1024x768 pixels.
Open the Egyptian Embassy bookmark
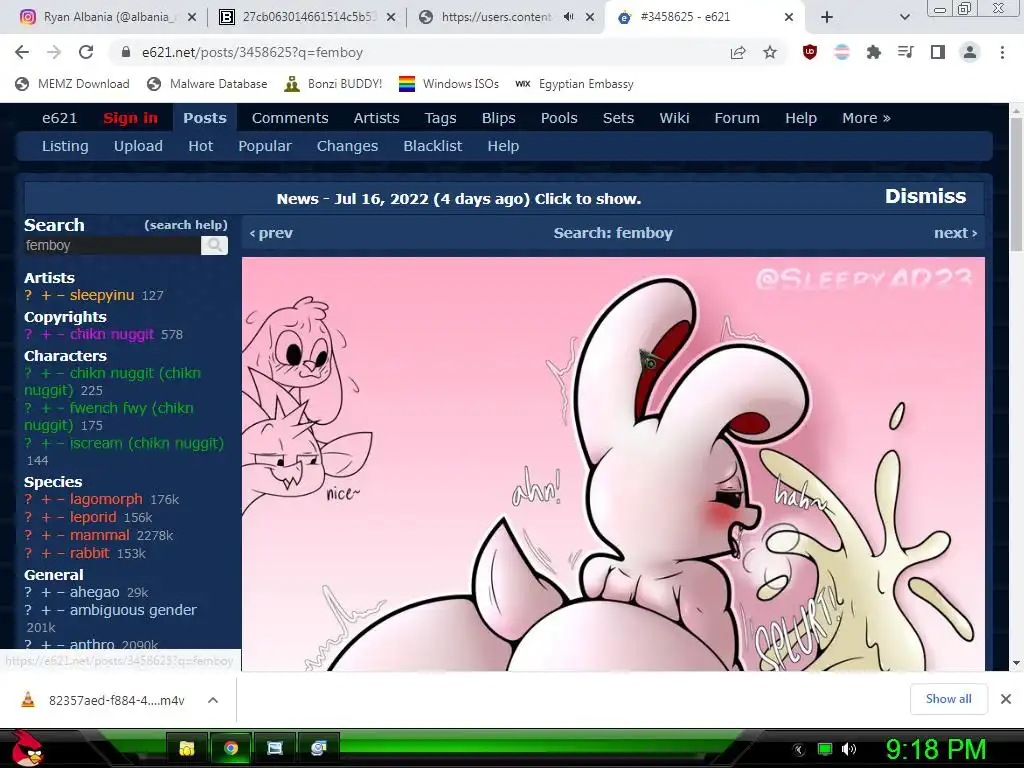click(x=574, y=84)
